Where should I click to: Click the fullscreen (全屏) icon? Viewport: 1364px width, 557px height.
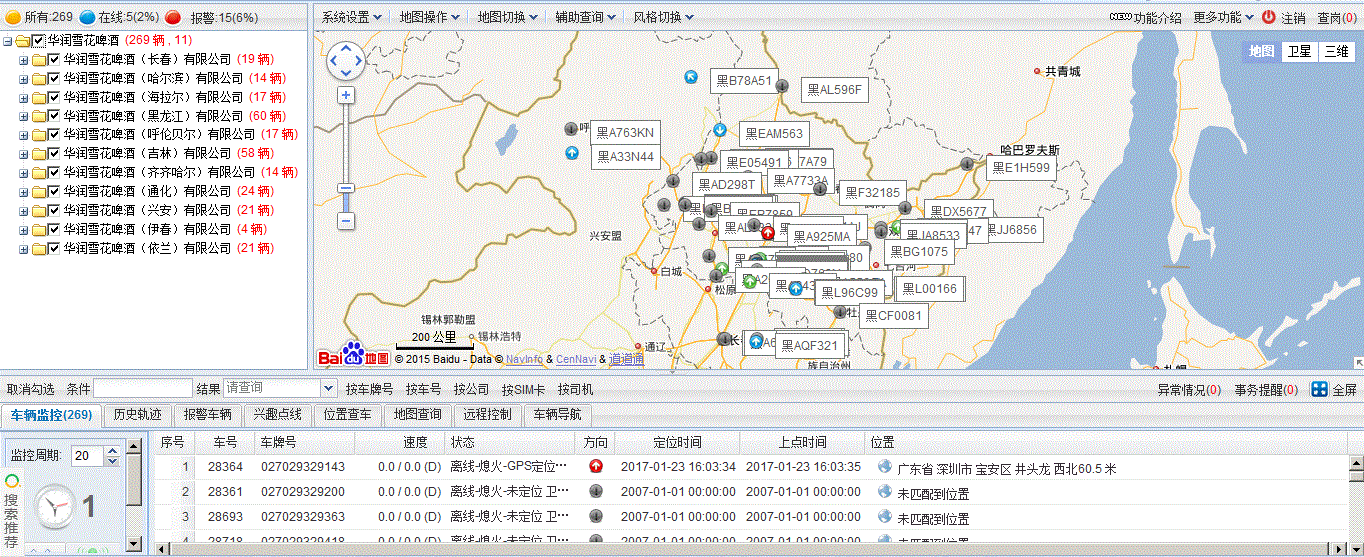1319,389
